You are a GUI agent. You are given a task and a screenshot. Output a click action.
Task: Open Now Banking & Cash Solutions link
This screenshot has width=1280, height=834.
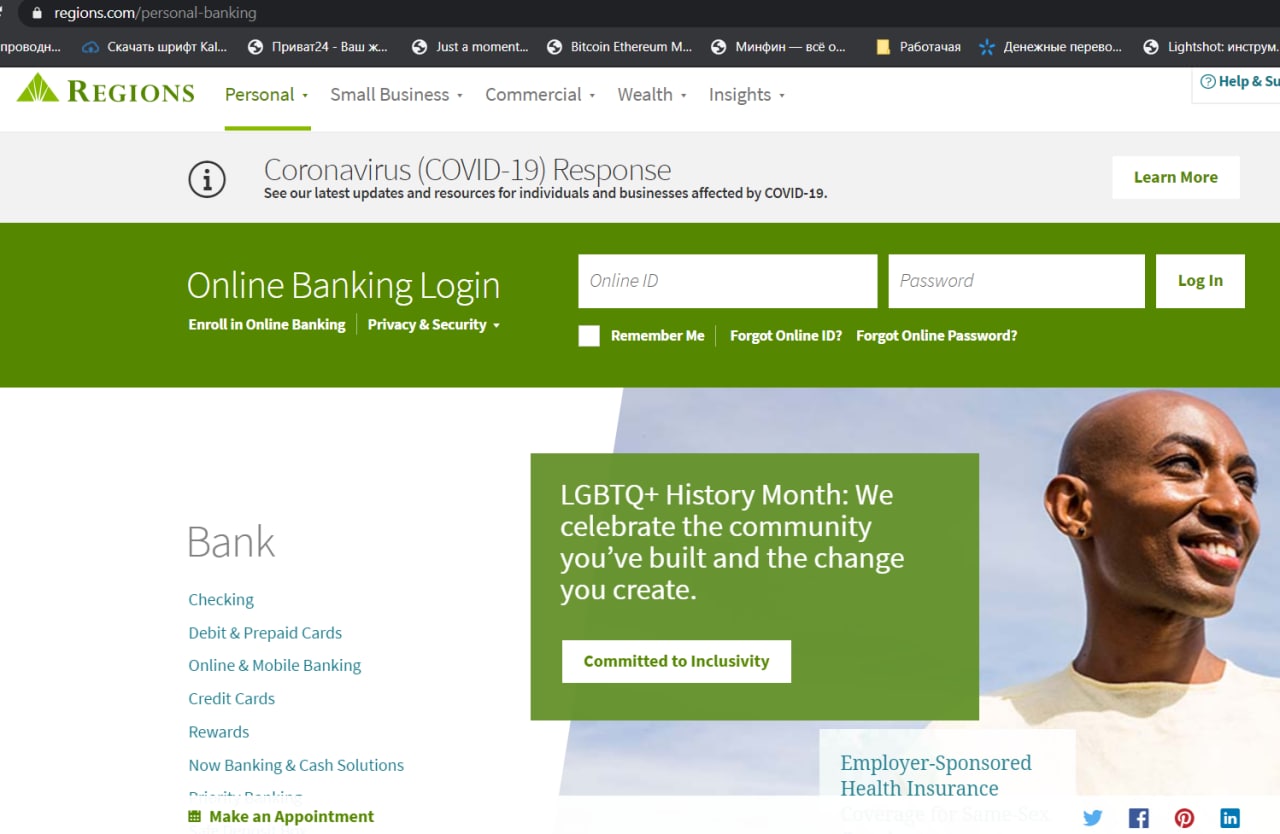coord(296,765)
